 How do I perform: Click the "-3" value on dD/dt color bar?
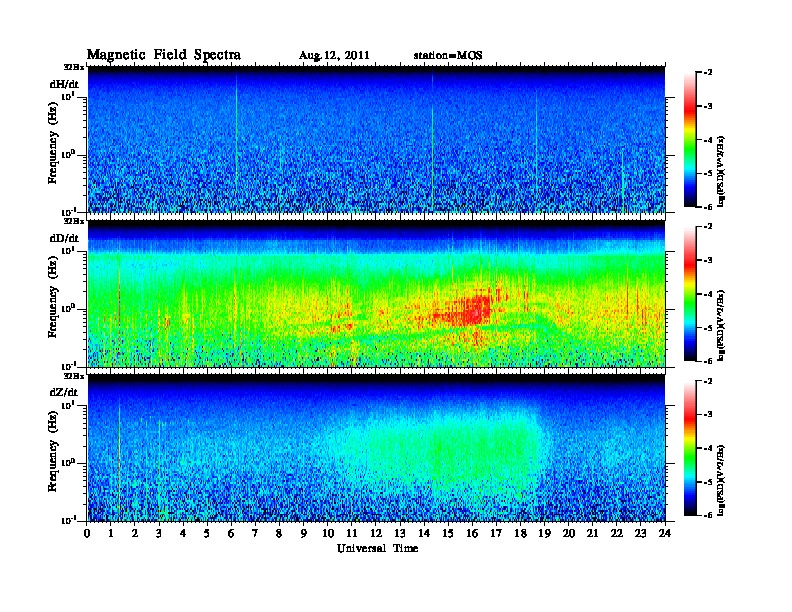tap(708, 260)
